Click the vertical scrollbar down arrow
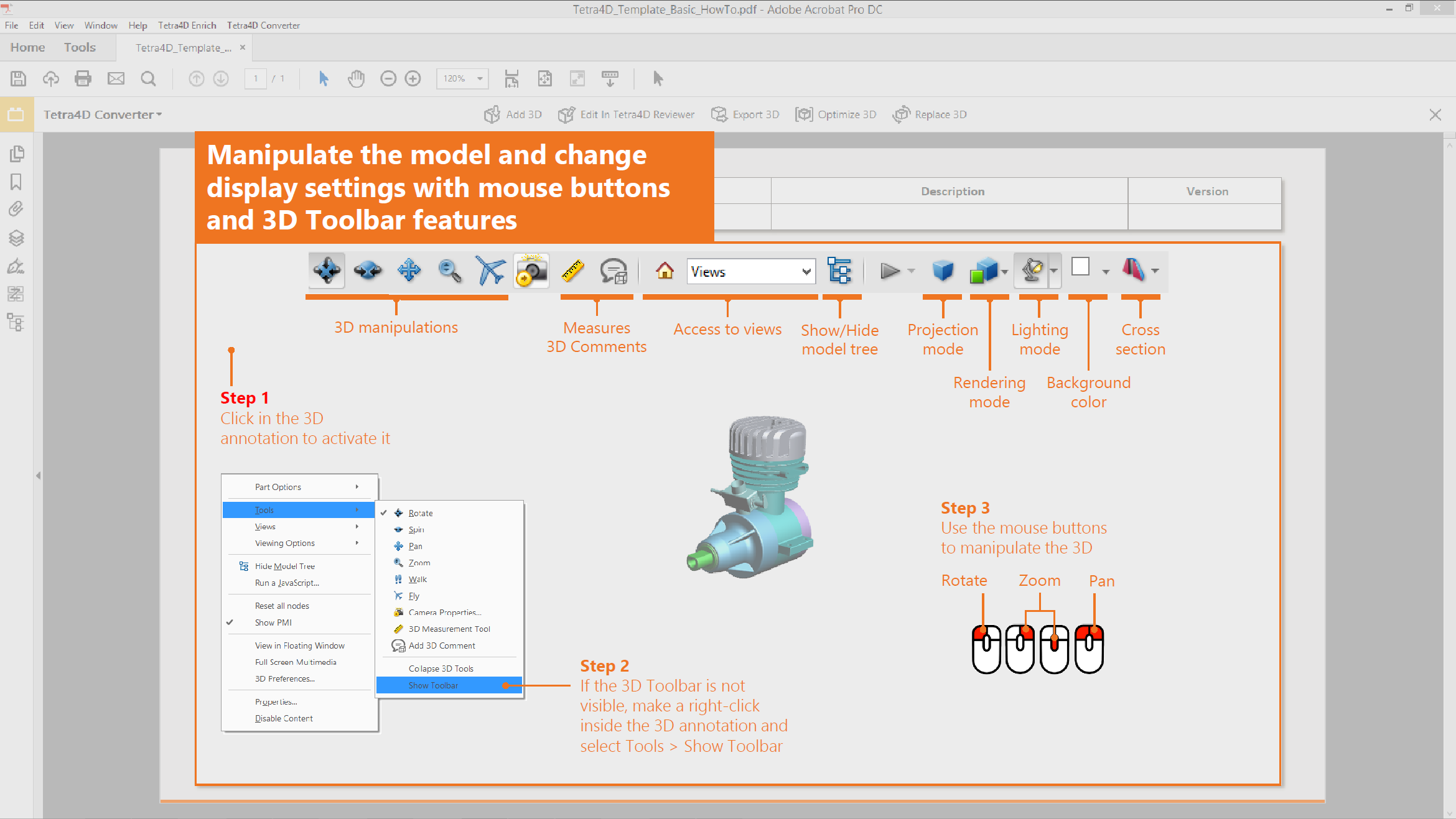The image size is (1456, 819). (x=1450, y=813)
